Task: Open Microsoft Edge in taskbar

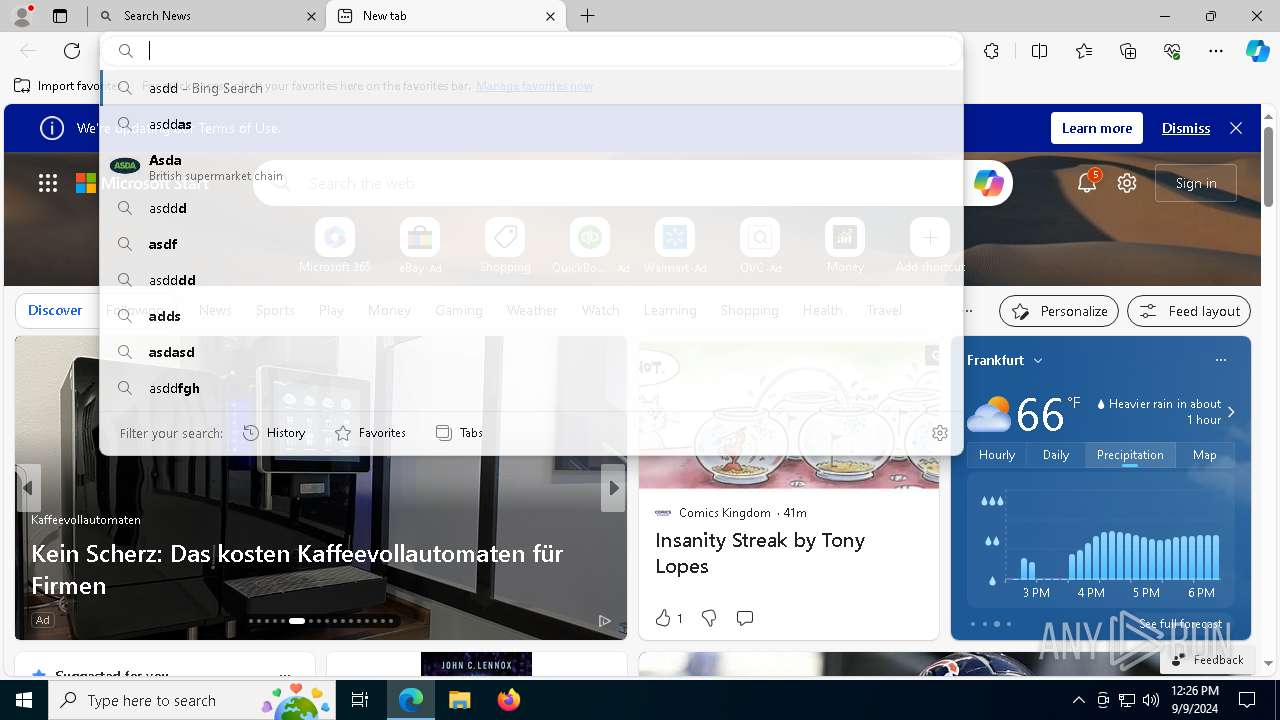Action: click(x=411, y=700)
